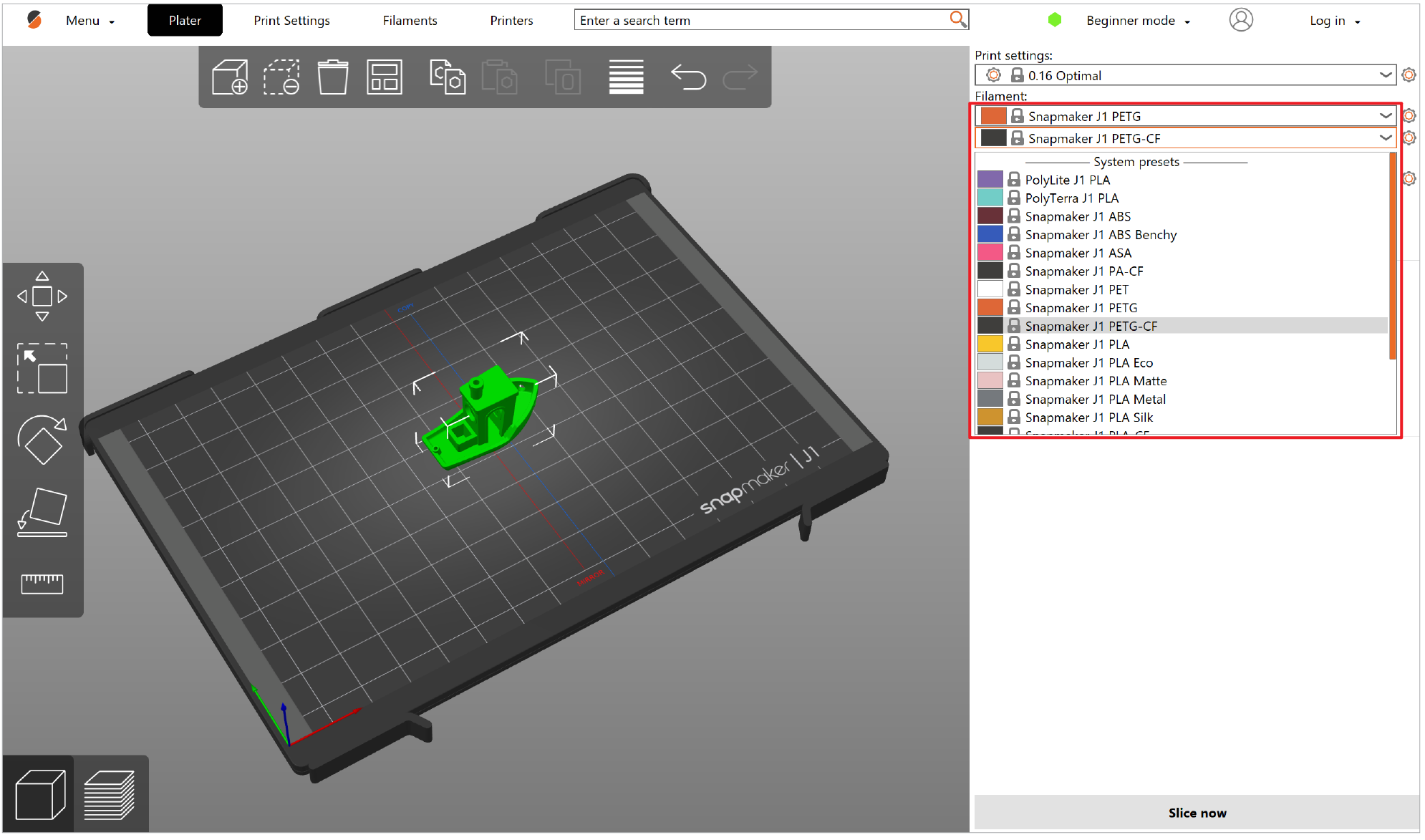Toggle Beginner mode setting

pyautogui.click(x=1140, y=20)
